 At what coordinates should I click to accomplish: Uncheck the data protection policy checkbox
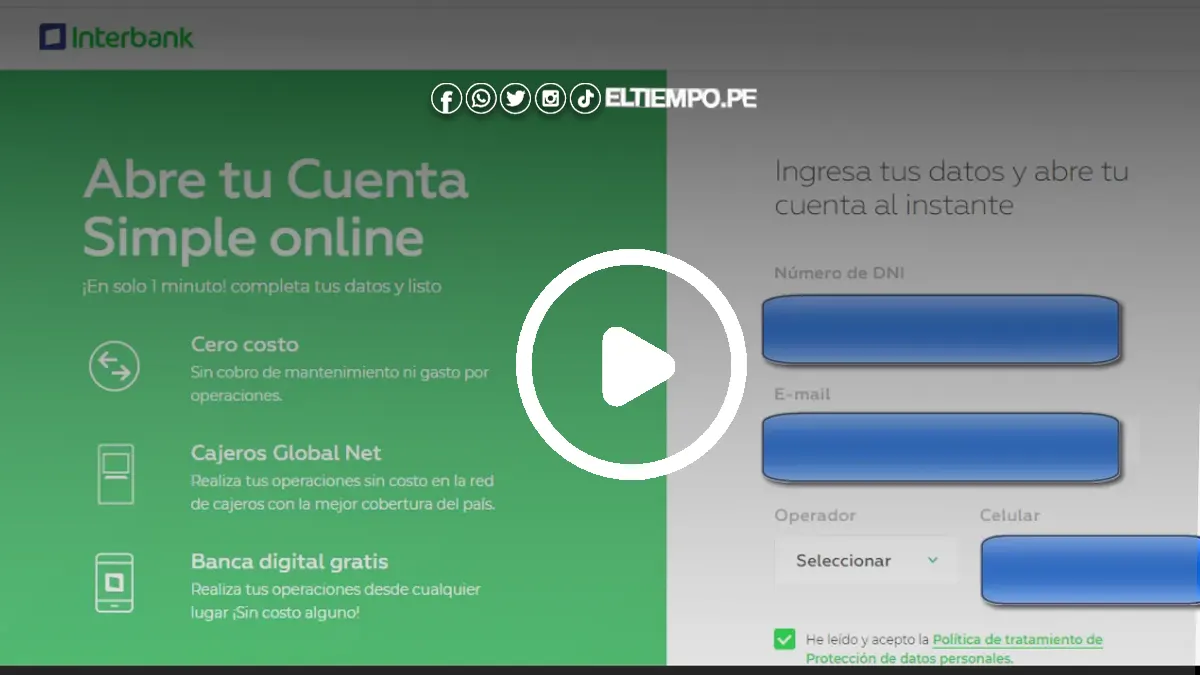tap(784, 639)
